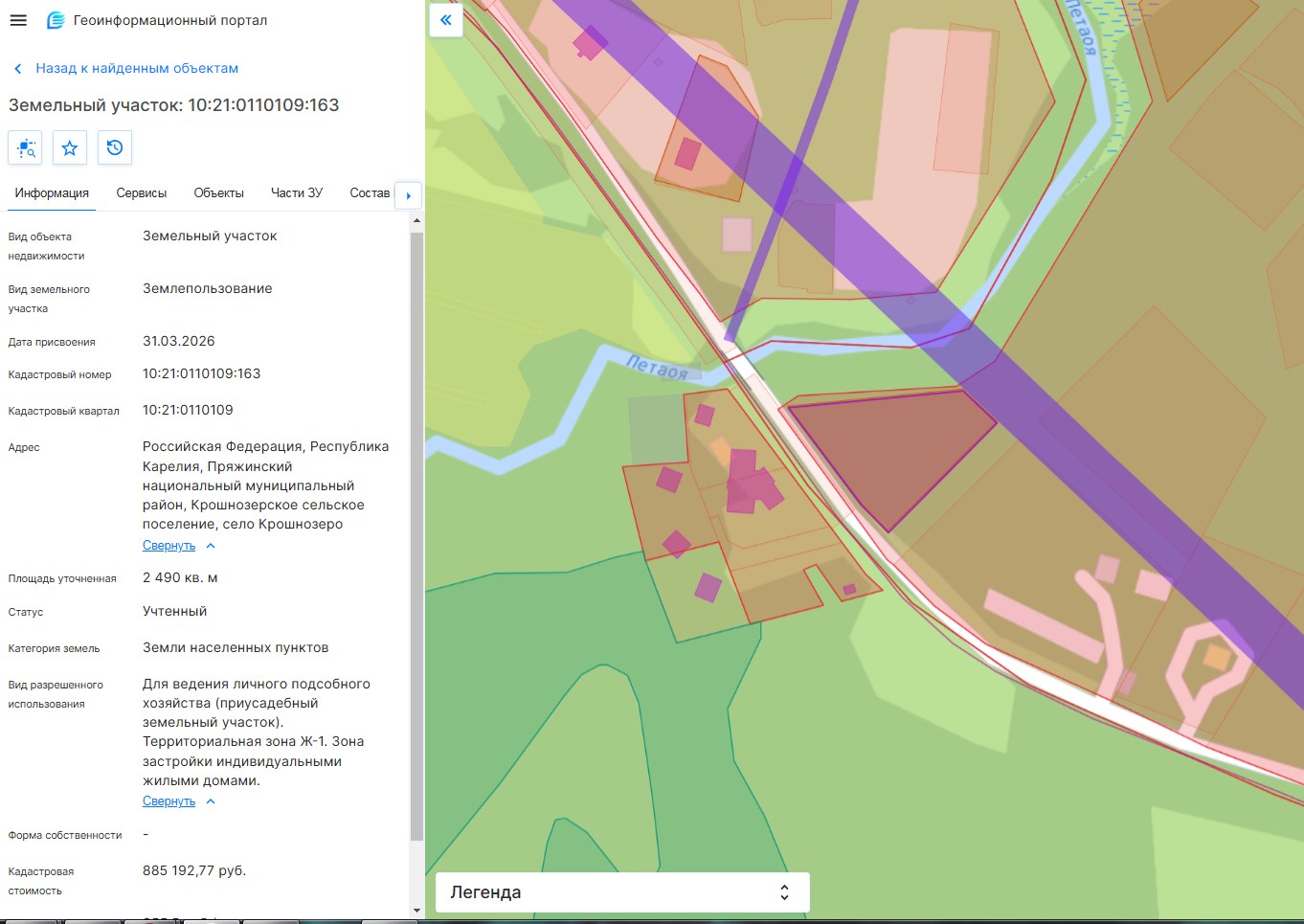Image resolution: width=1304 pixels, height=924 pixels.
Task: Go back via Назад к найденным объектам
Action: pos(137,69)
